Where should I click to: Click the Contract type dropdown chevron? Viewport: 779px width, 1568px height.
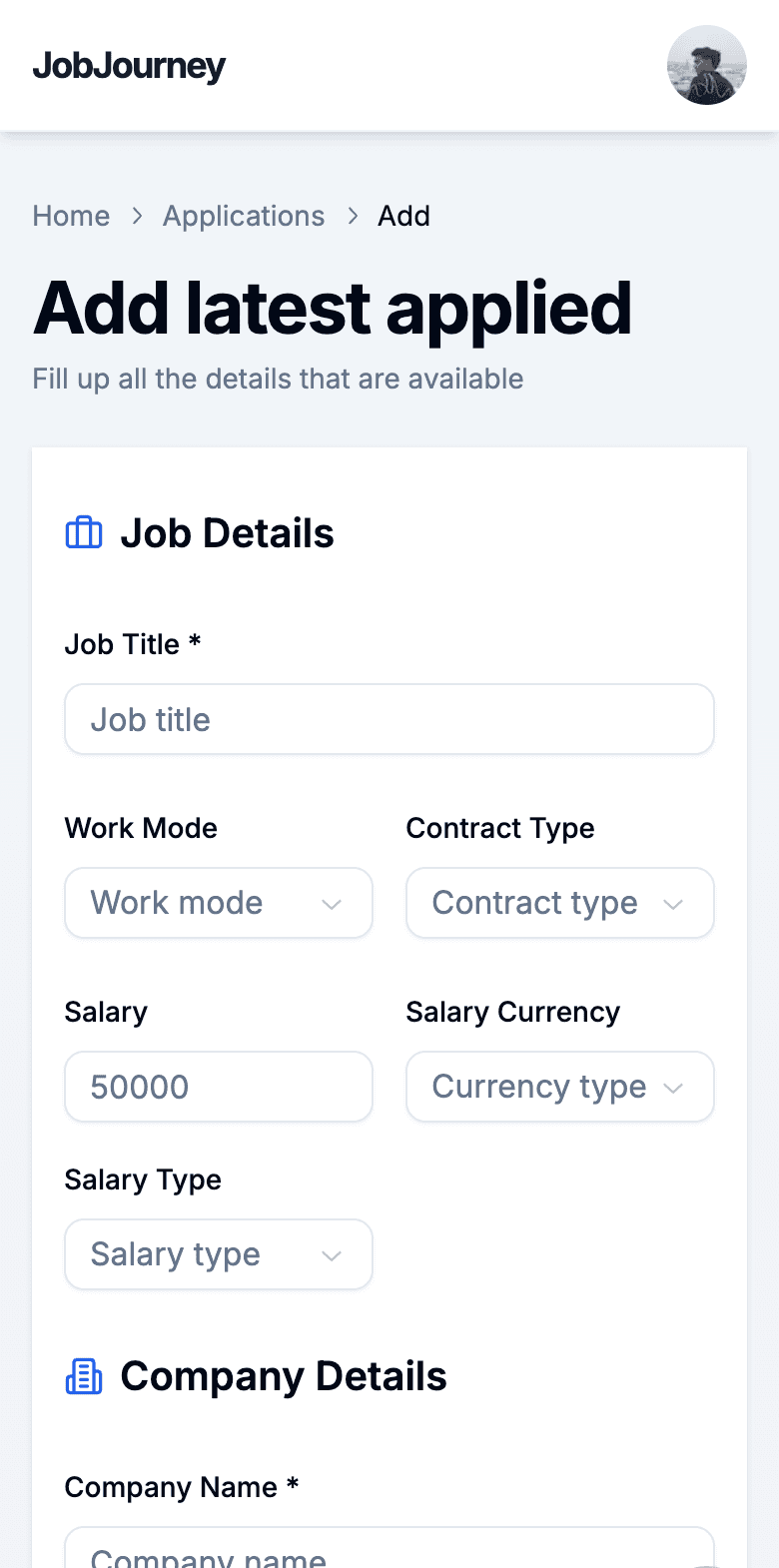[673, 903]
